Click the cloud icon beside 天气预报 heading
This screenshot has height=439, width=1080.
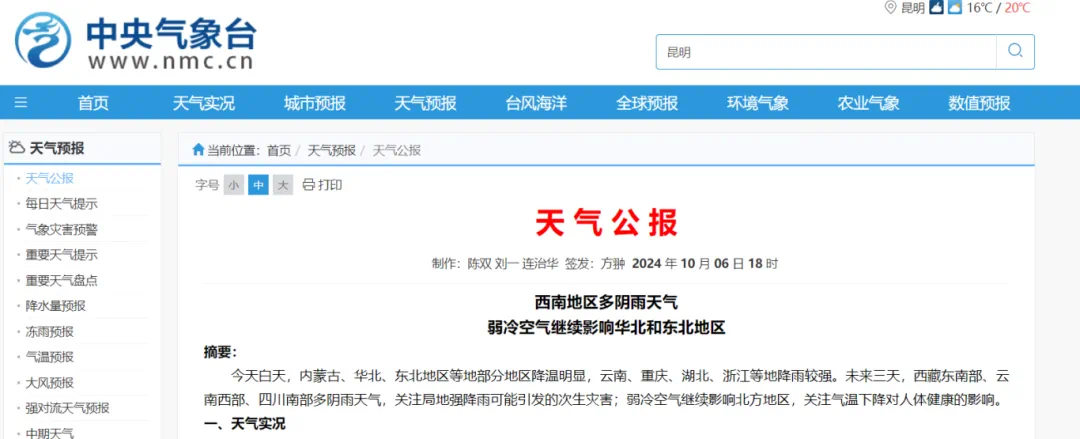[x=16, y=148]
